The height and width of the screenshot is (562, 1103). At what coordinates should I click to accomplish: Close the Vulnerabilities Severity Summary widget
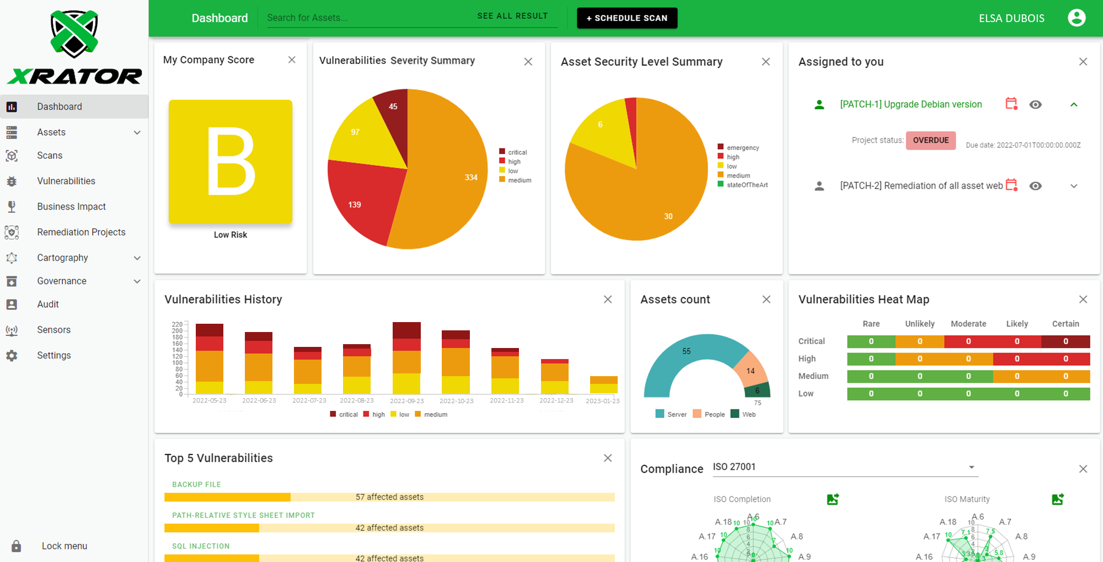point(528,62)
